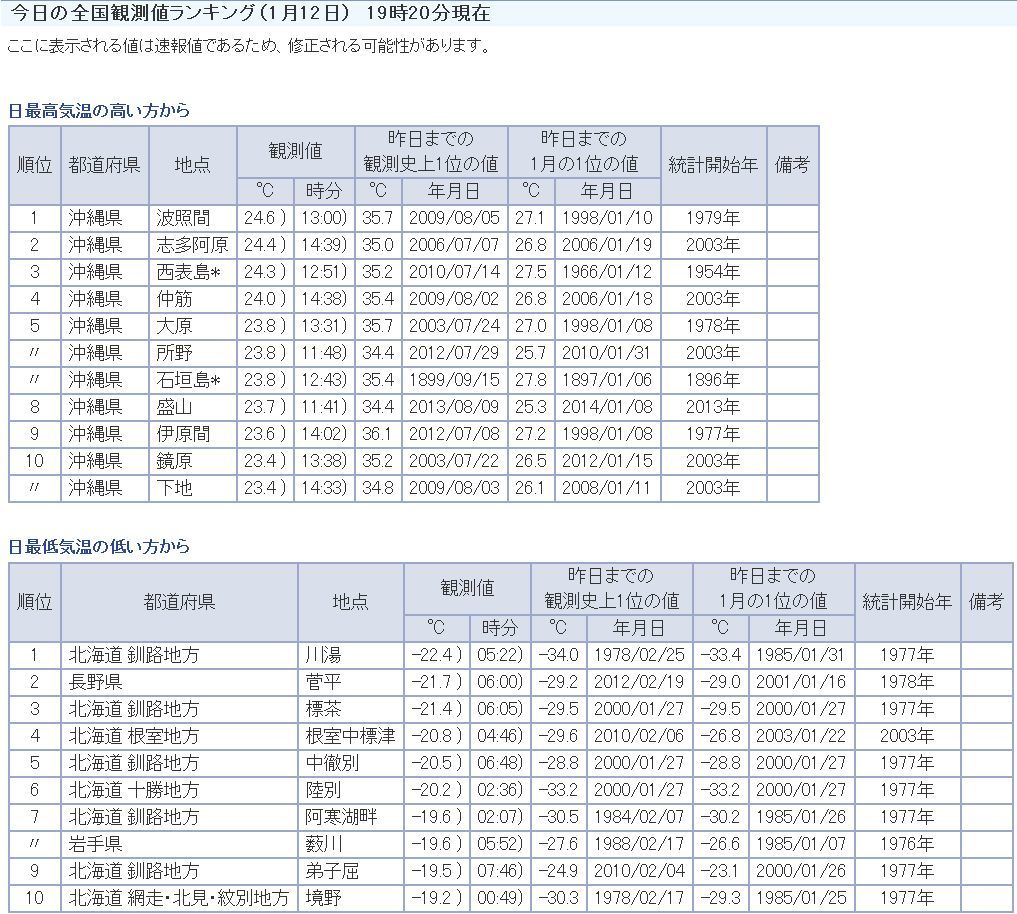This screenshot has width=1017, height=914.
Task: Select the 北海道 十勝地方 region cell
Action: click(x=134, y=790)
